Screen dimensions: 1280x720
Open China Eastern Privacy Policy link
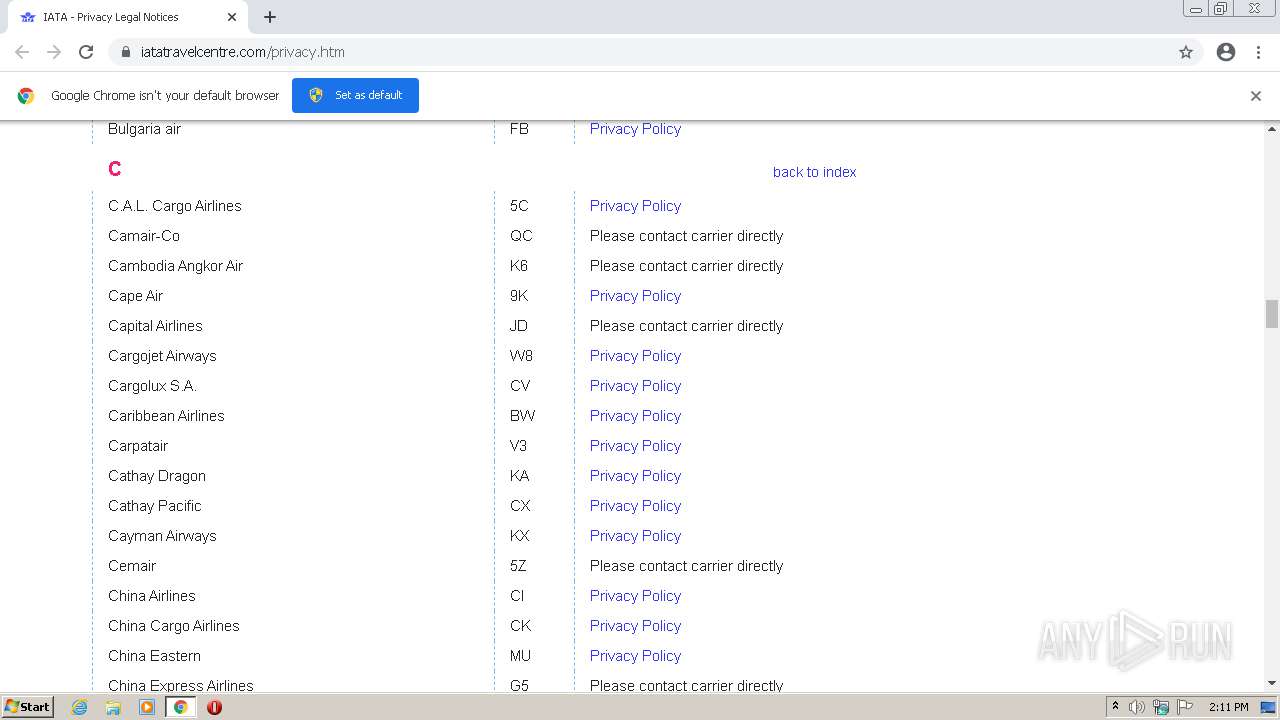635,656
